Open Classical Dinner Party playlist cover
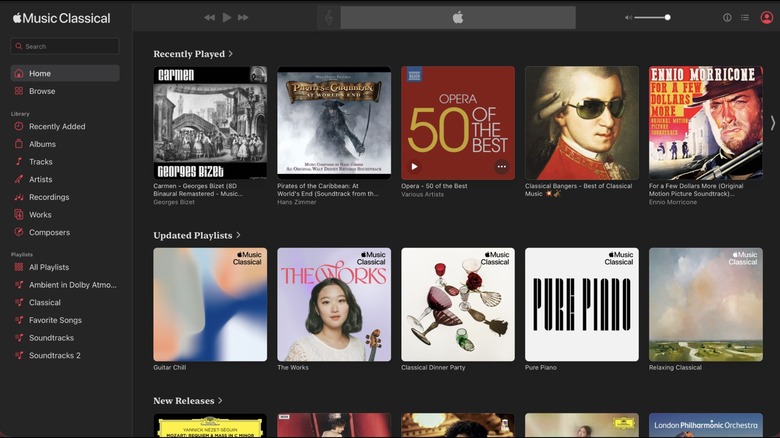The height and width of the screenshot is (438, 780). coord(458,305)
